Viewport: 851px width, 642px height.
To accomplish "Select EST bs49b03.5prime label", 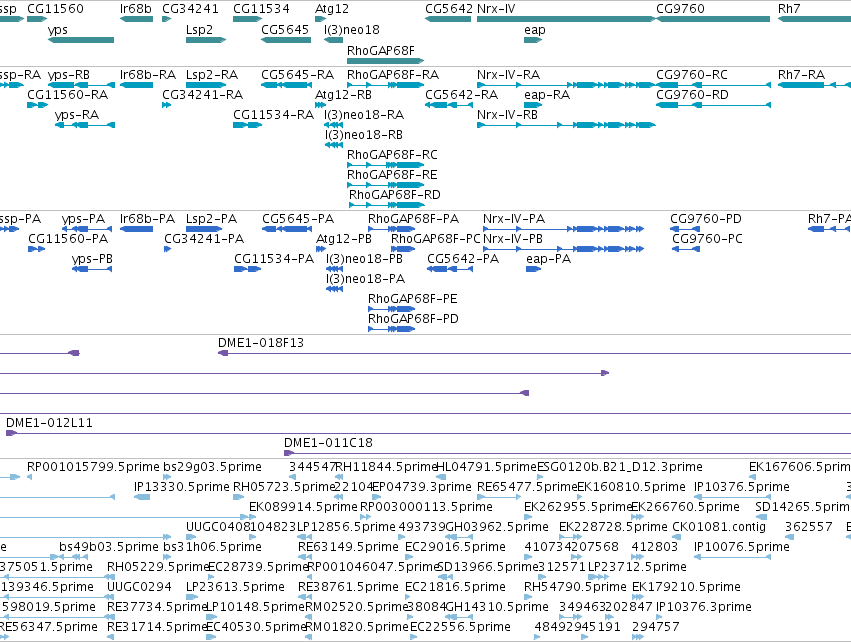I will (x=109, y=546).
